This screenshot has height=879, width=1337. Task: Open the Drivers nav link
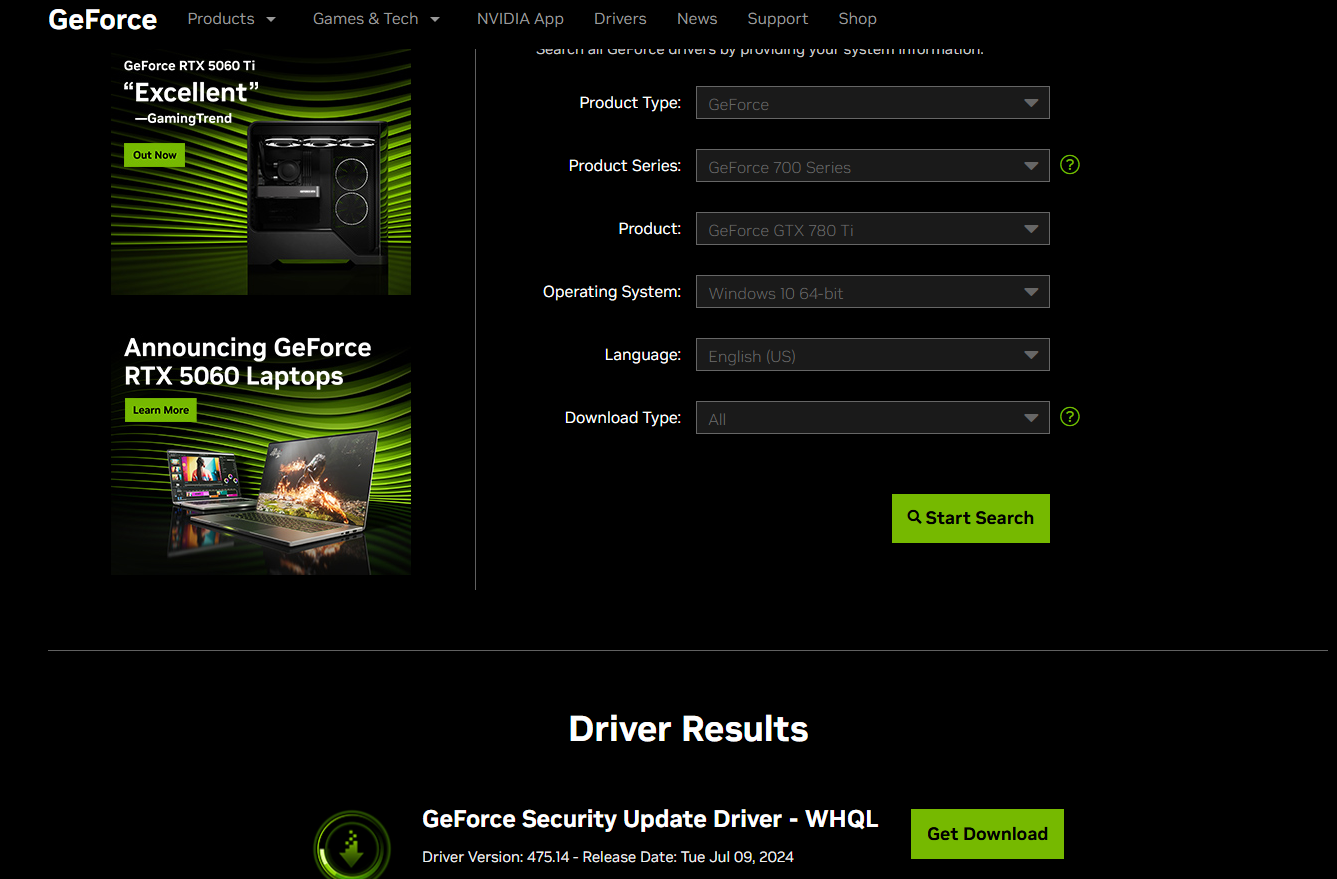pyautogui.click(x=620, y=19)
